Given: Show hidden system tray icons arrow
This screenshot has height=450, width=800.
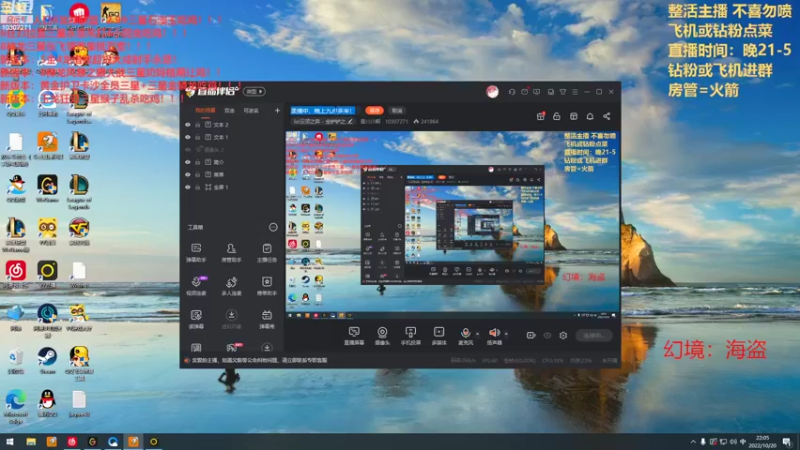Looking at the screenshot, I should [692, 442].
